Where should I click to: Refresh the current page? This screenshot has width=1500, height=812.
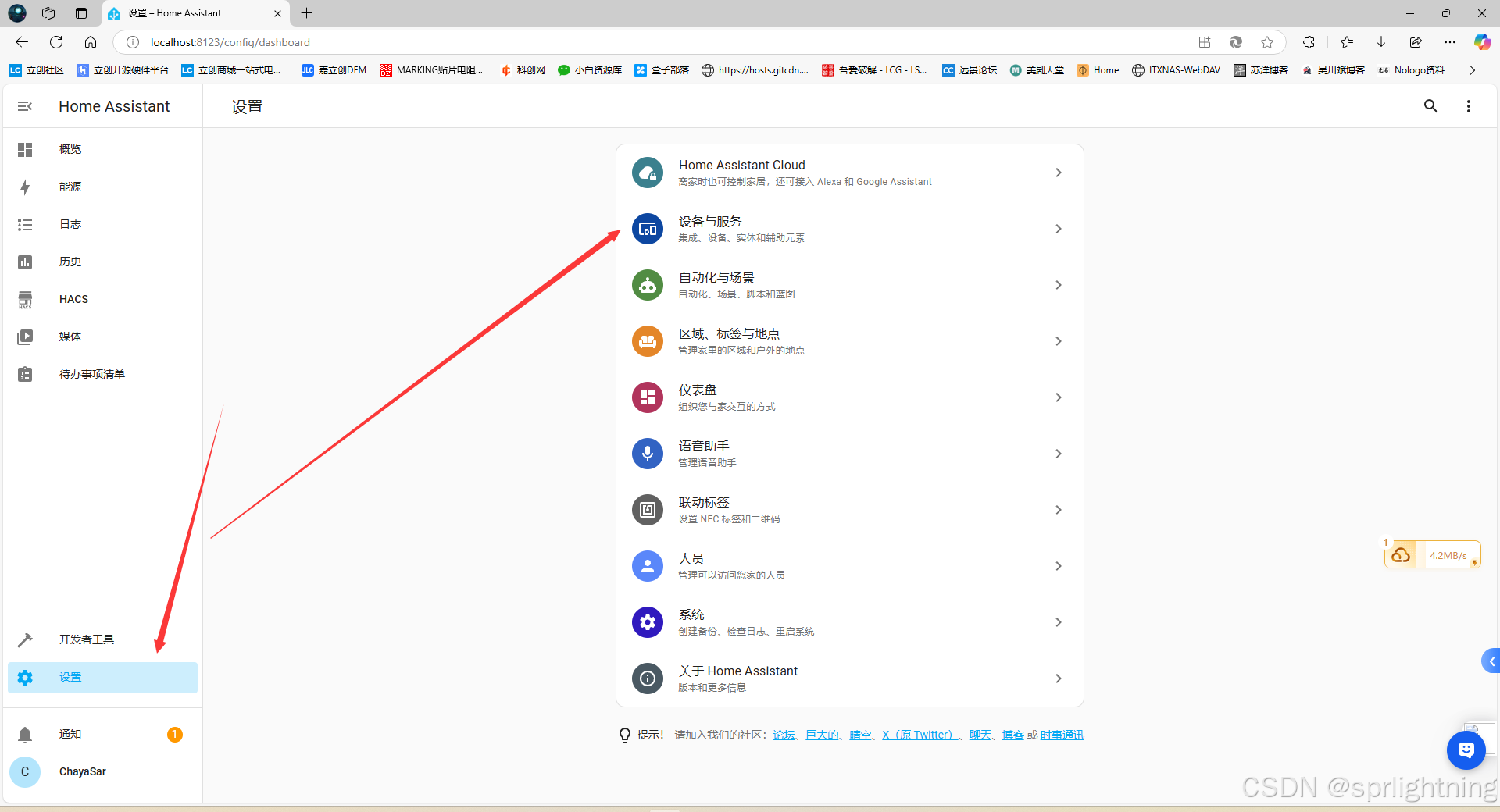pos(56,42)
